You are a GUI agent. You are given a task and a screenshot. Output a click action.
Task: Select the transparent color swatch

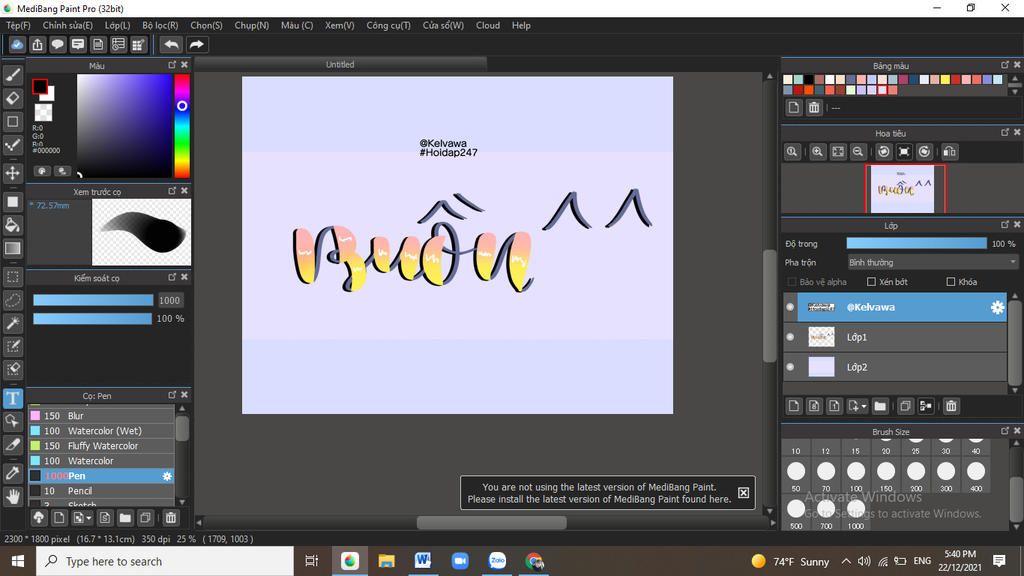[43, 112]
